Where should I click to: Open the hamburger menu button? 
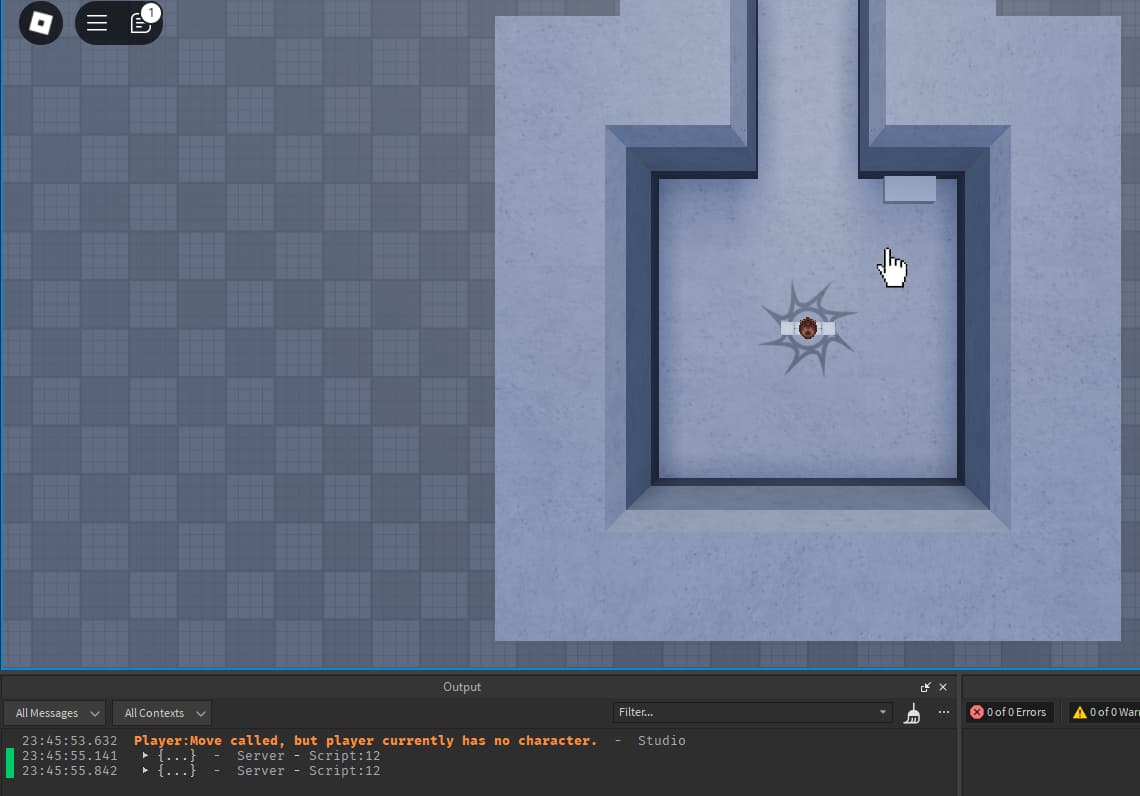[x=97, y=23]
